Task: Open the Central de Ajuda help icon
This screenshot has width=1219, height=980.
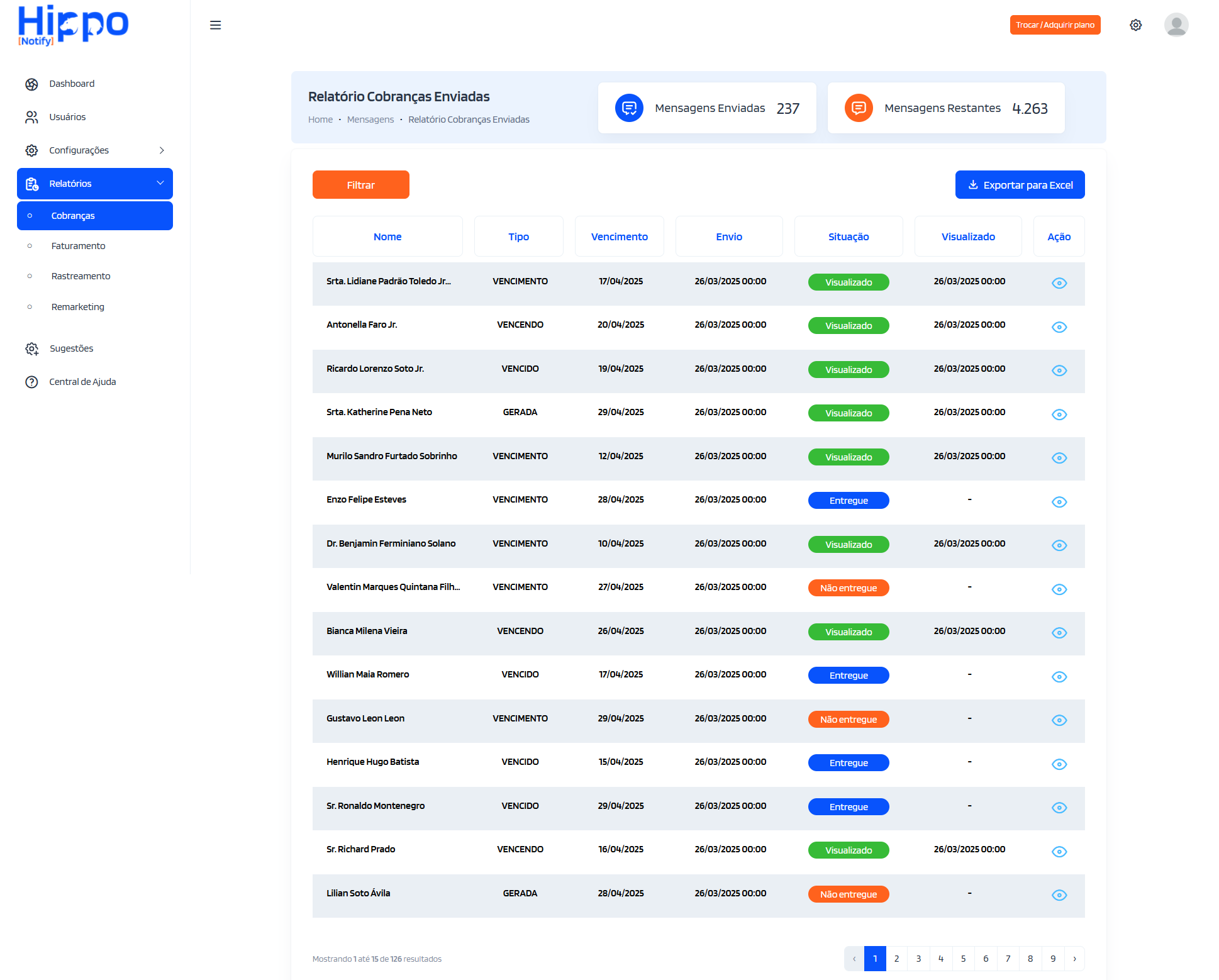Action: (x=32, y=382)
